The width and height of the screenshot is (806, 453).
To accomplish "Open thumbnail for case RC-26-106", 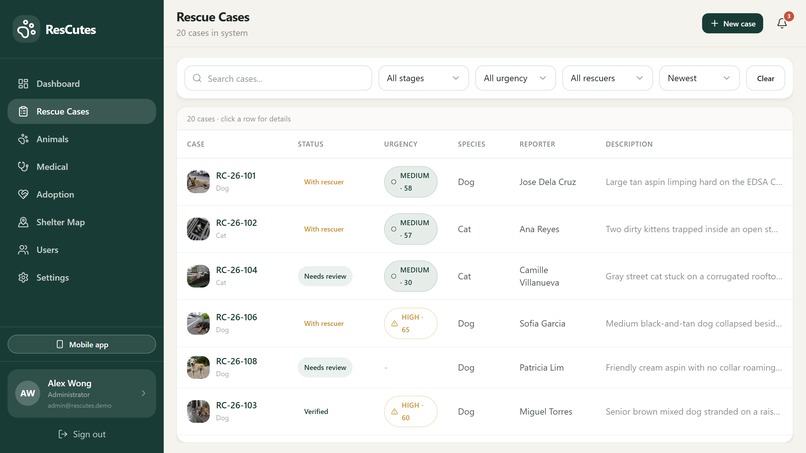I will pos(198,323).
